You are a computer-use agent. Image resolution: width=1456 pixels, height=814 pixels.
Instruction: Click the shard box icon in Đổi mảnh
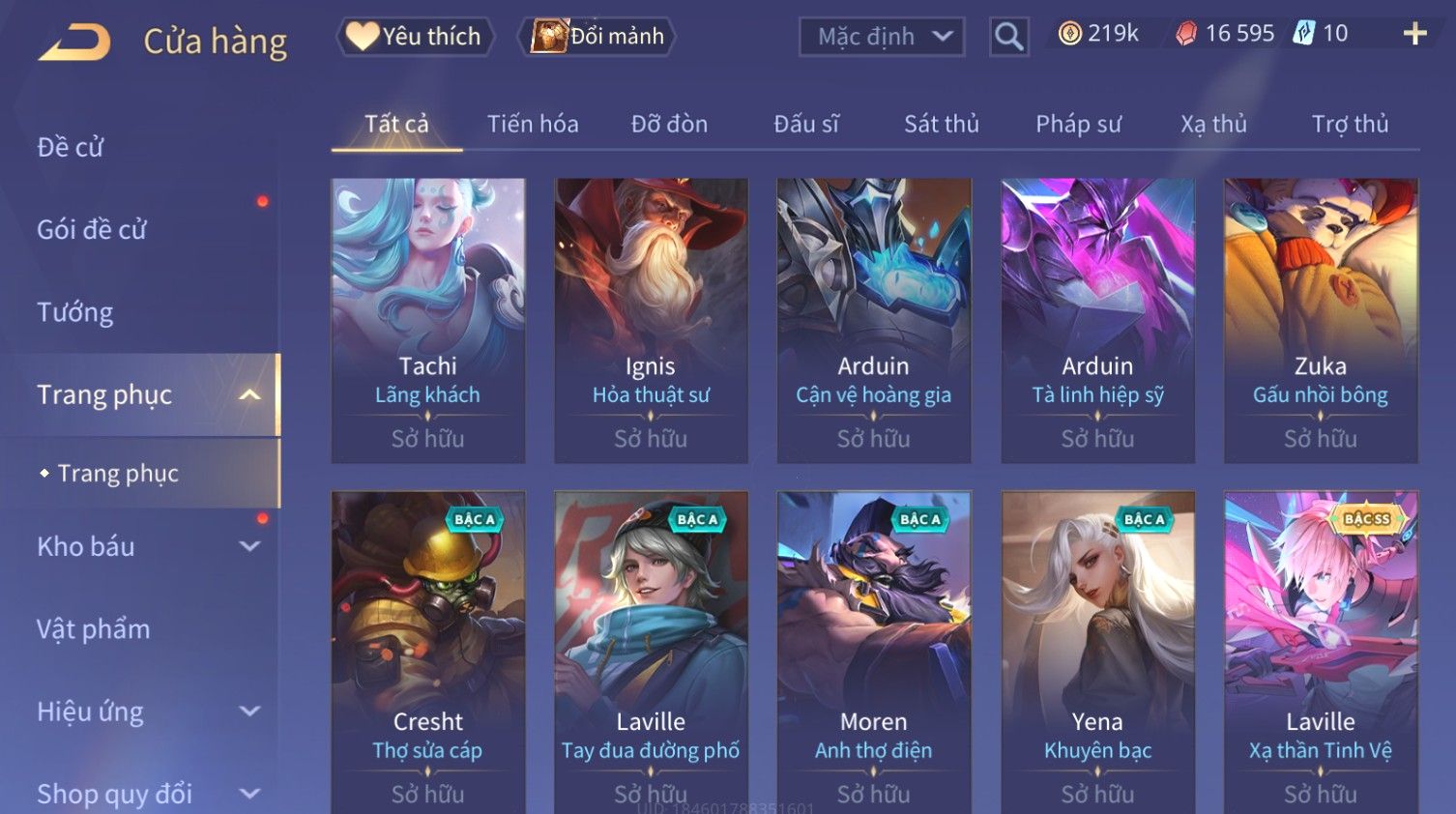click(549, 36)
